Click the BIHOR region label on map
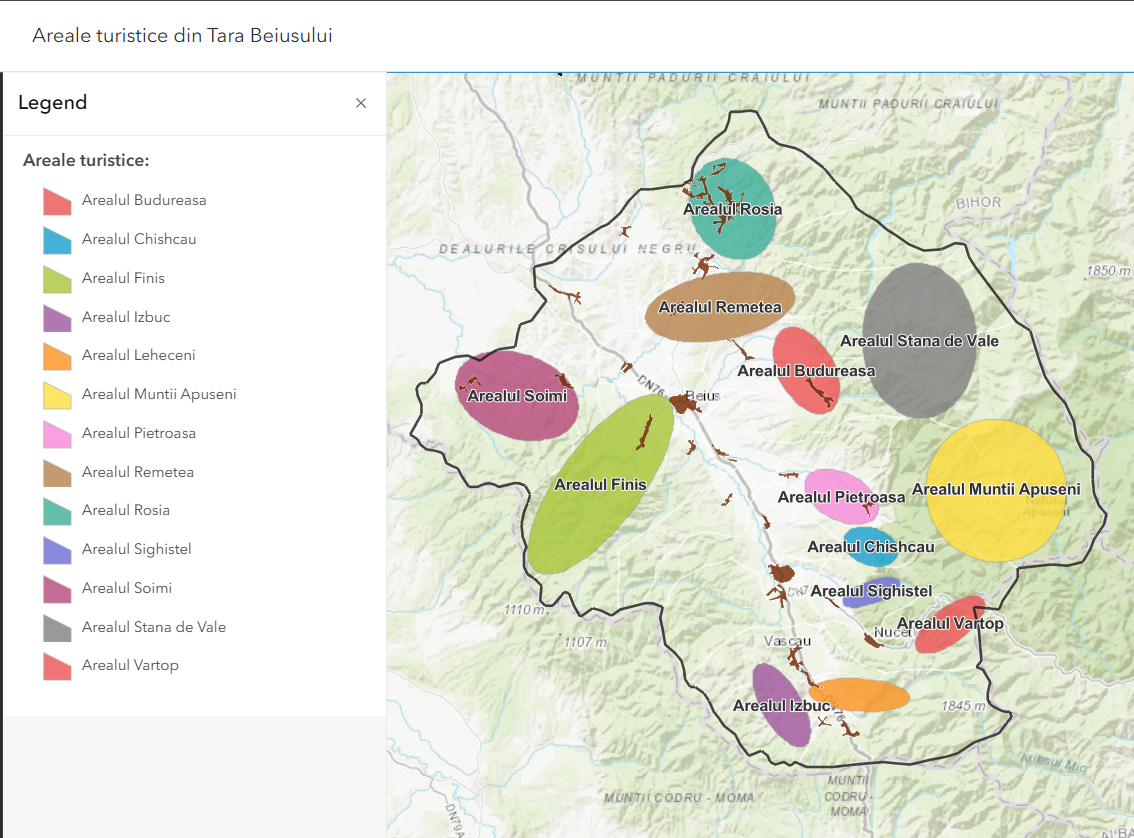 tap(979, 202)
